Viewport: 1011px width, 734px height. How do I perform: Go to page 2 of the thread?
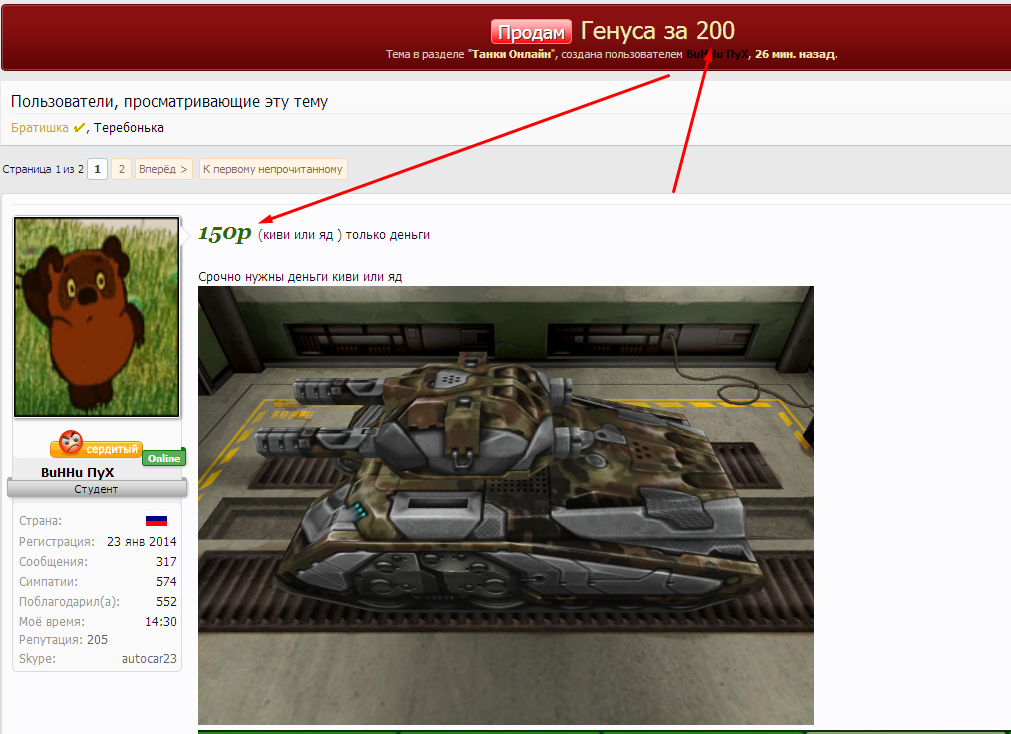tap(121, 169)
